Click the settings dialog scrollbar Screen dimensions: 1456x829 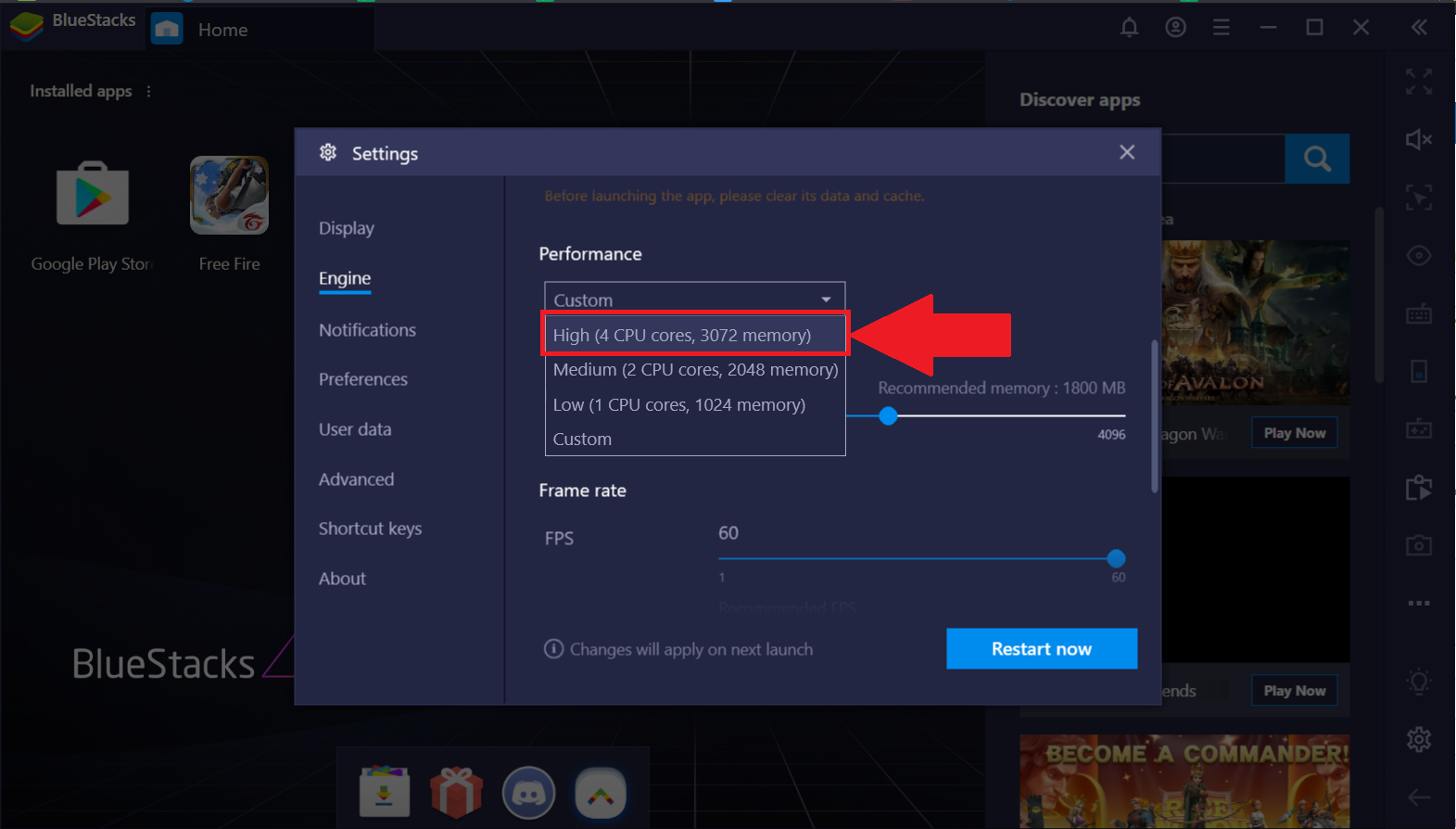tap(1155, 416)
